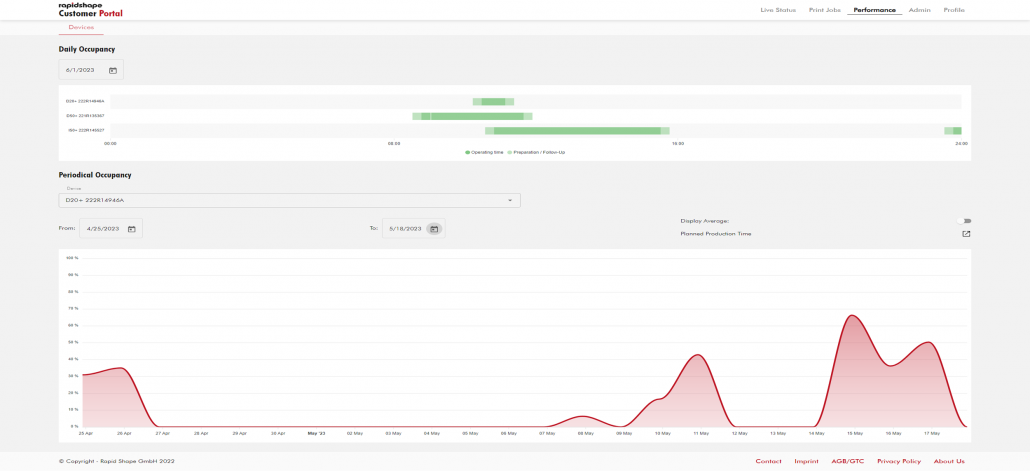Open the From date calendar icon
Image resolution: width=1030 pixels, height=471 pixels.
[132, 229]
